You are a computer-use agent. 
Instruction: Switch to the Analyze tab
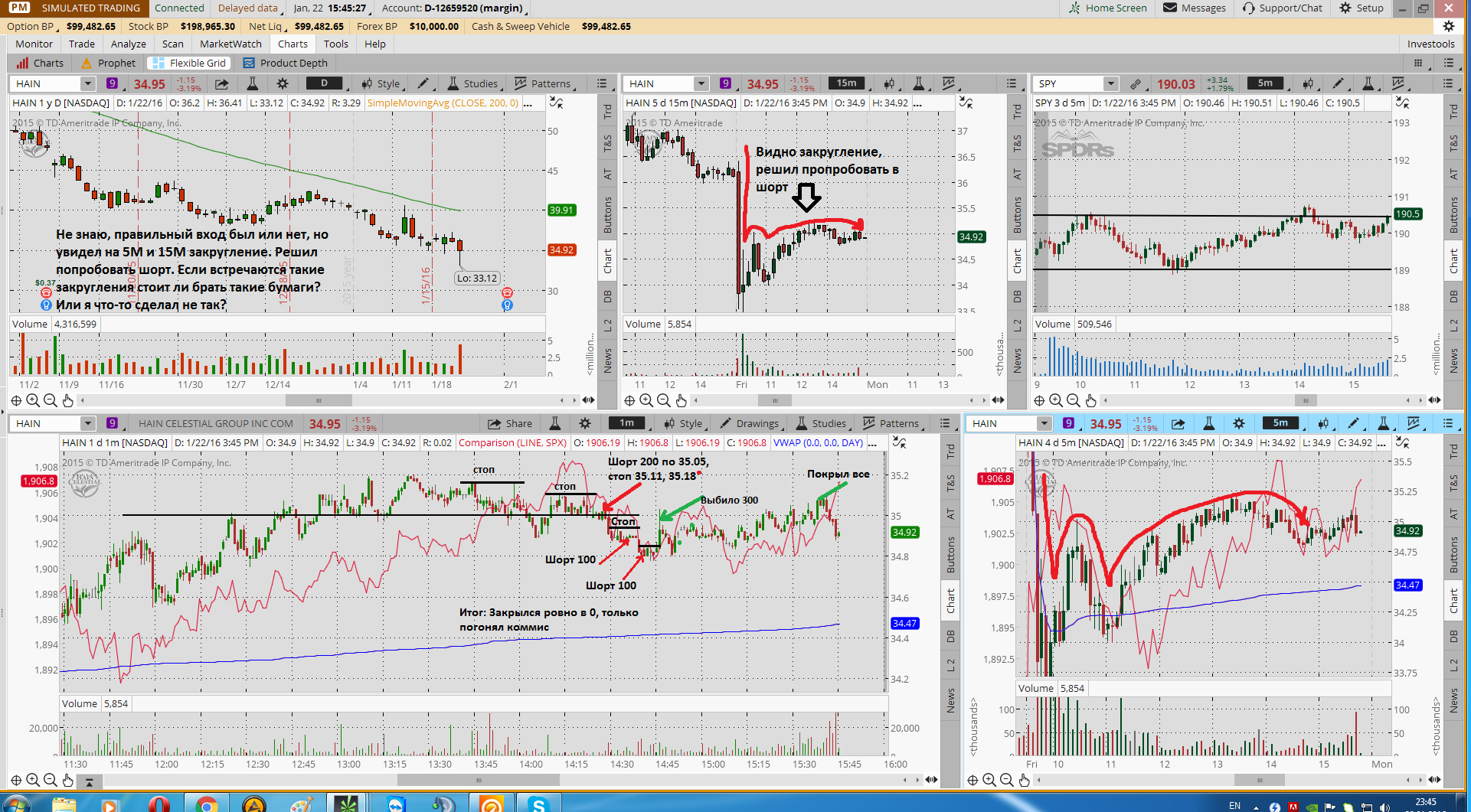pyautogui.click(x=129, y=44)
